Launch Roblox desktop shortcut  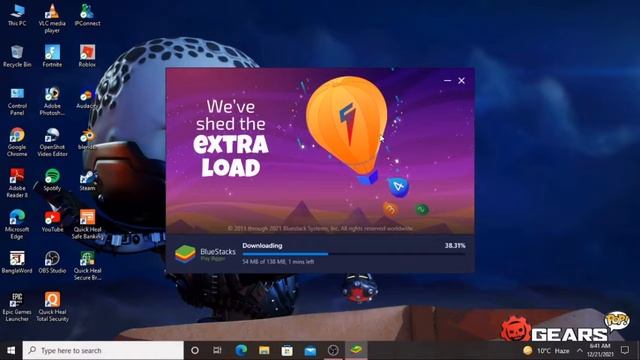point(87,56)
